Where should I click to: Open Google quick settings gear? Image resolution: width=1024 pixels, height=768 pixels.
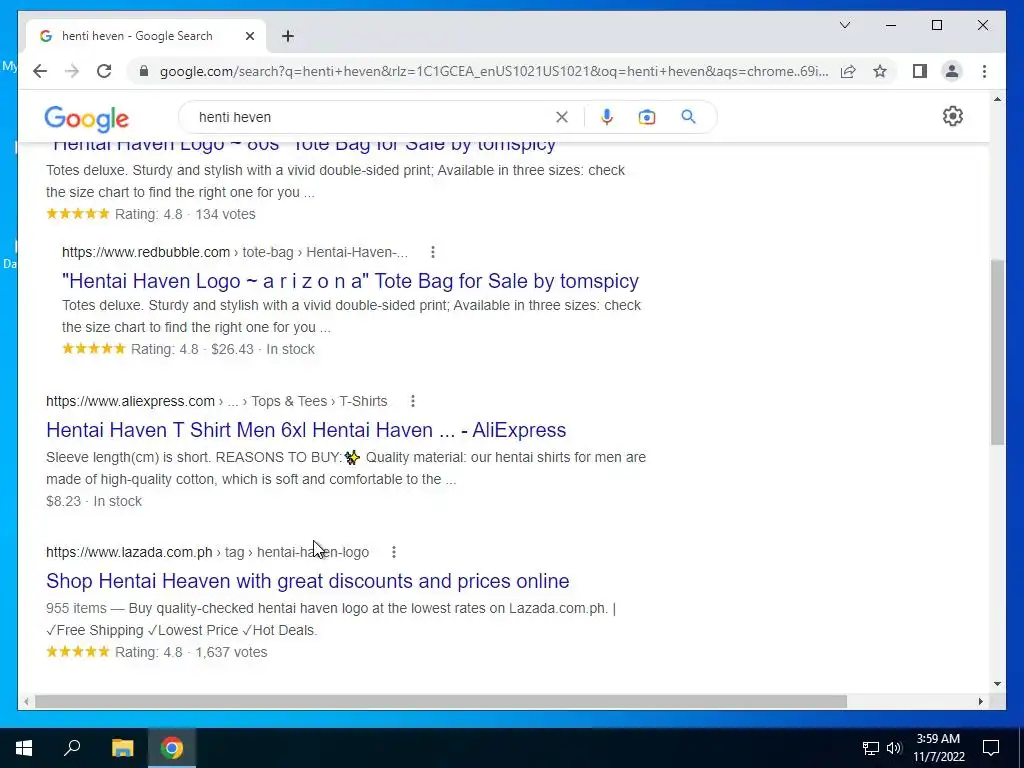point(953,116)
